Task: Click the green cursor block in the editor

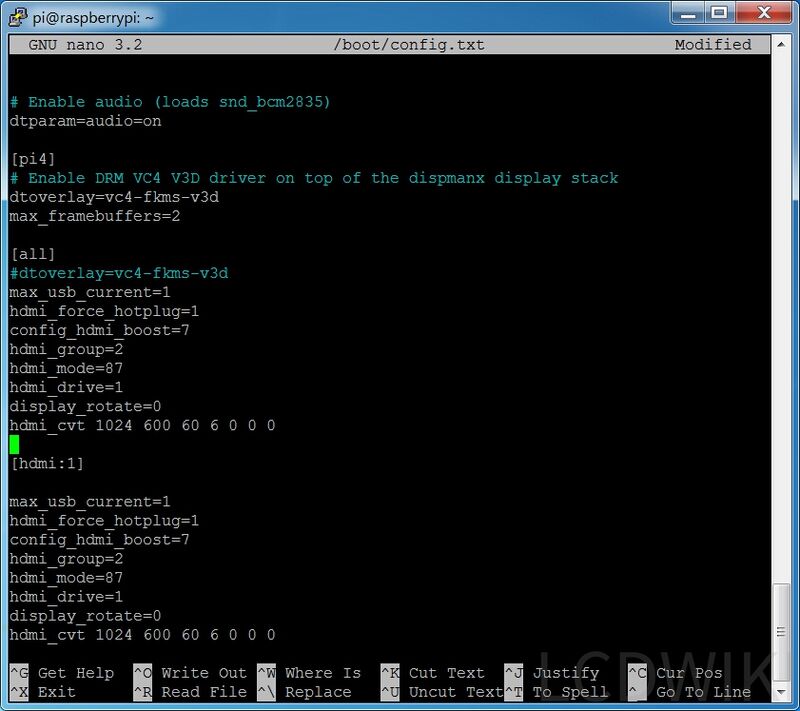Action: [14, 444]
